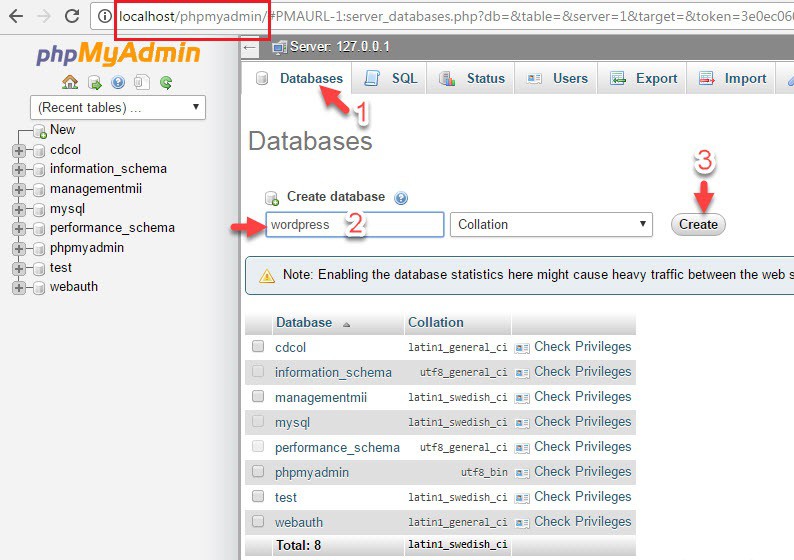The width and height of the screenshot is (794, 560).
Task: Click the database icon beside cdcol in the tree
Action: [39, 150]
